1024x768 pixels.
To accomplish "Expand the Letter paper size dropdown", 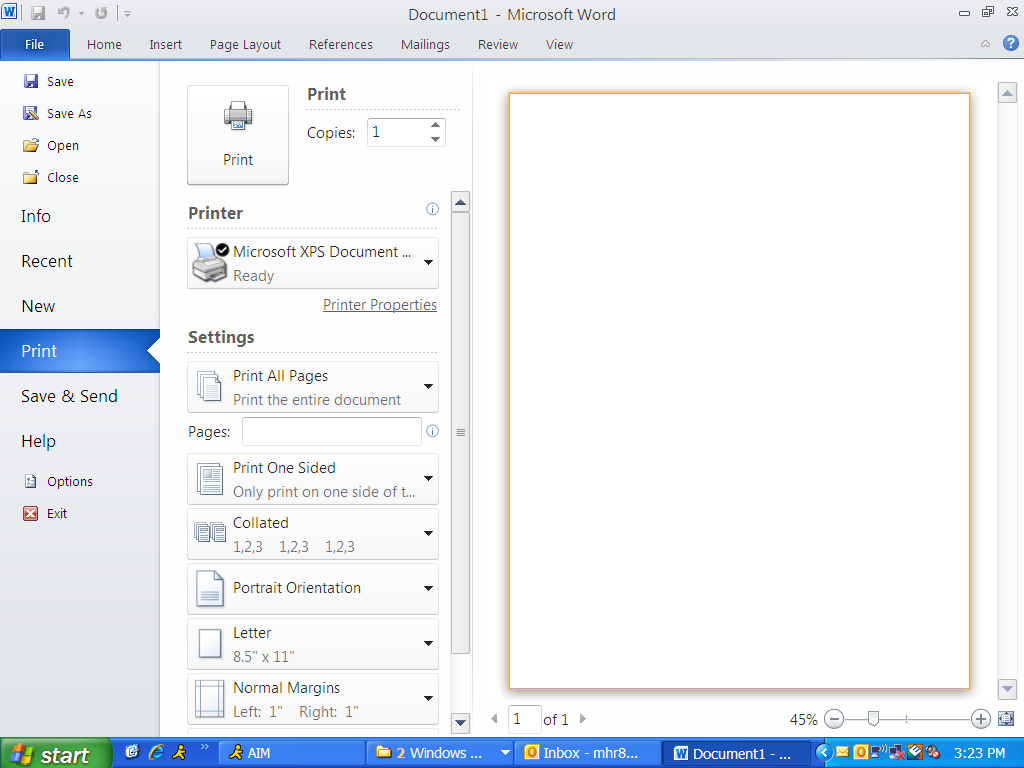I will 313,644.
